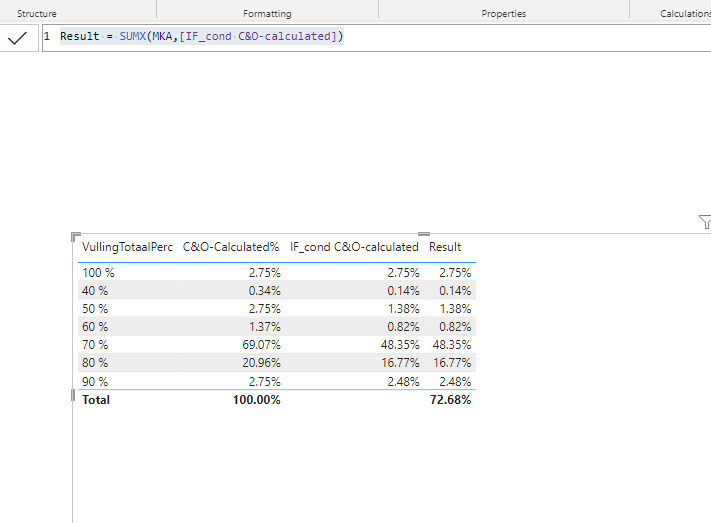The image size is (711, 523).
Task: Click the 1.38% value in Result column
Action: tap(455, 309)
